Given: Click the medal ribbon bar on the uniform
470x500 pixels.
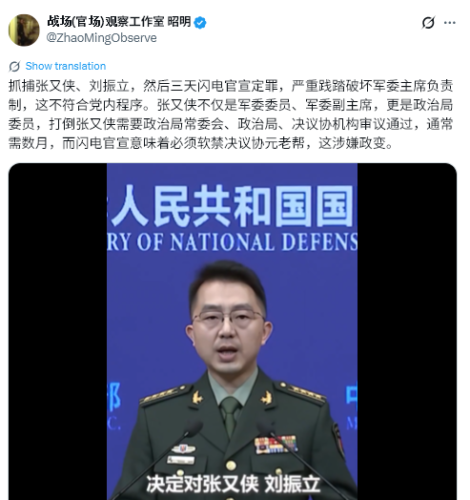Looking at the screenshot, I should [x=275, y=445].
